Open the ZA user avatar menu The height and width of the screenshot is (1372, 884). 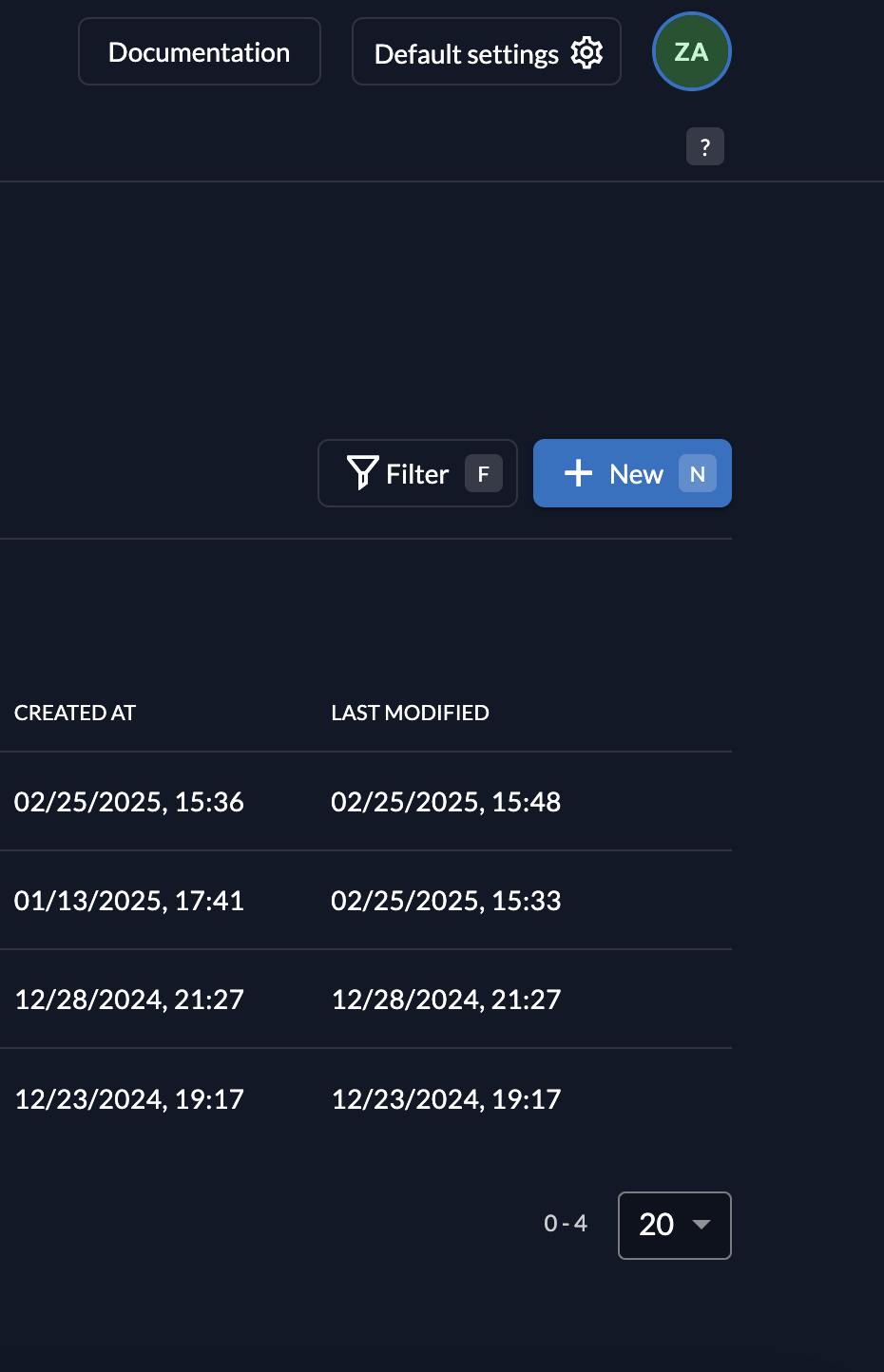click(691, 52)
